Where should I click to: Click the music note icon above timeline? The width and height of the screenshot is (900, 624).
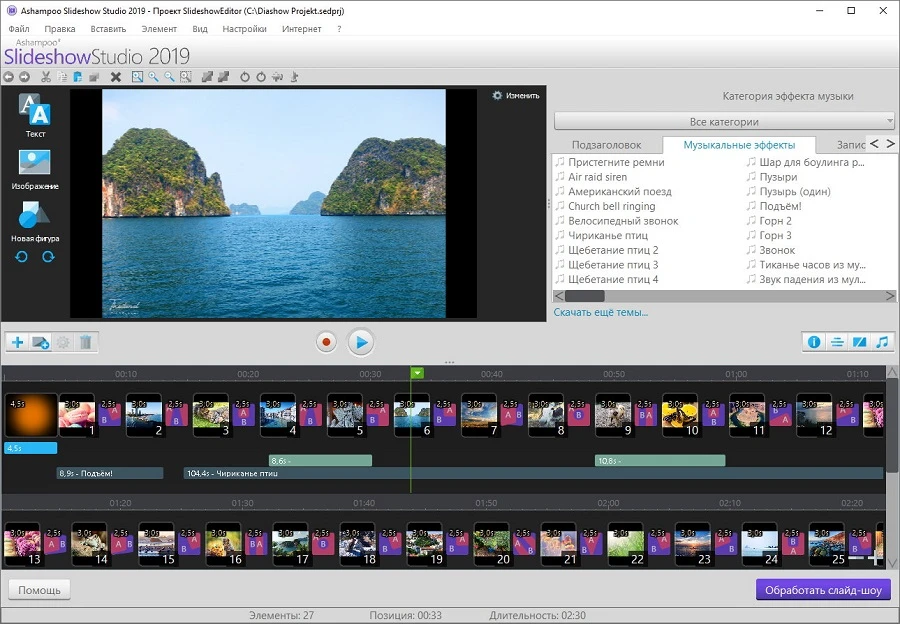881,342
